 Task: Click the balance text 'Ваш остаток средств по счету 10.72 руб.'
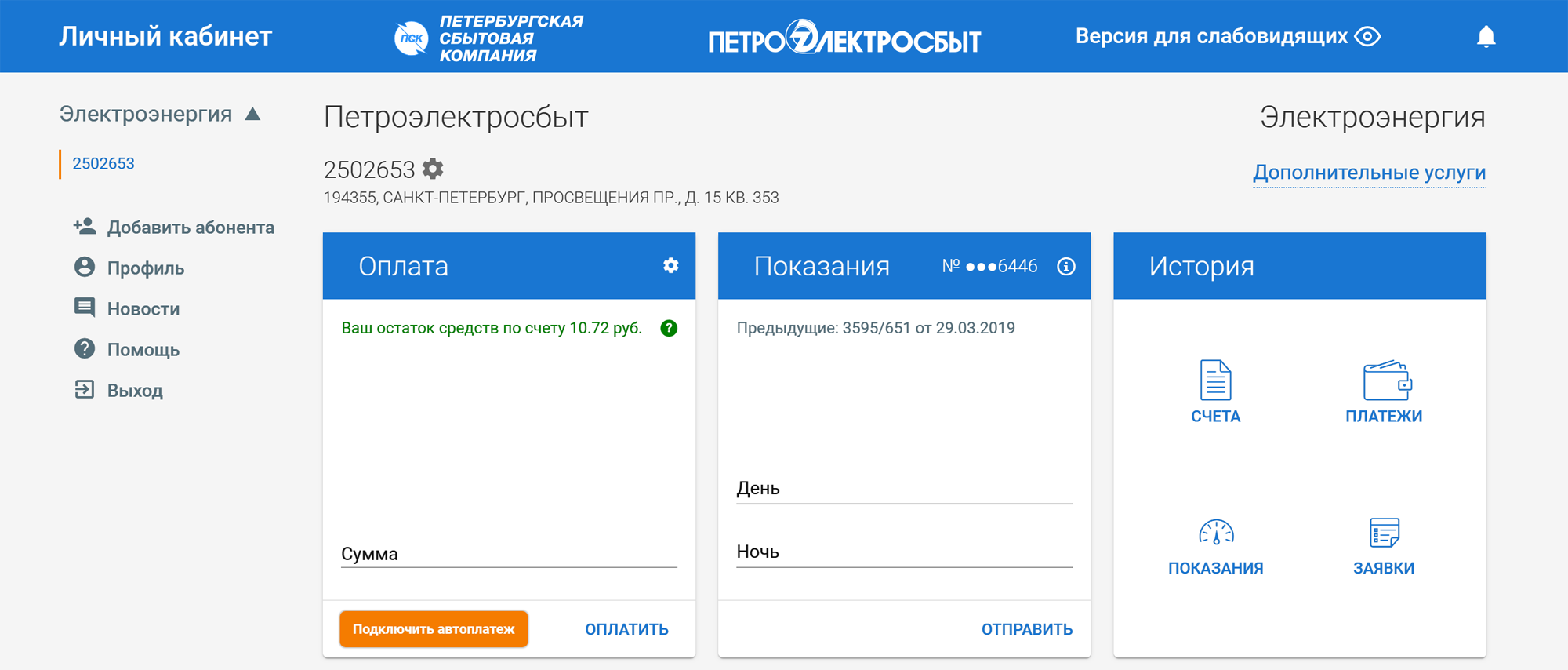pyautogui.click(x=492, y=328)
